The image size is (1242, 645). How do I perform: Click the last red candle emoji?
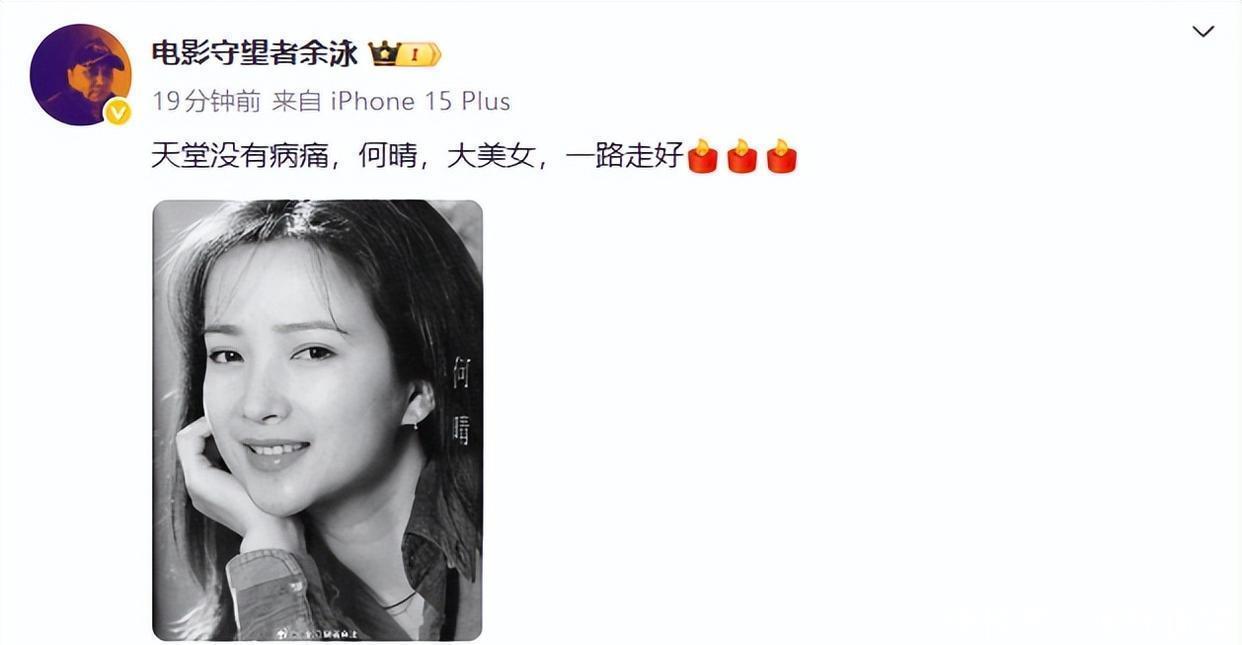(781, 156)
